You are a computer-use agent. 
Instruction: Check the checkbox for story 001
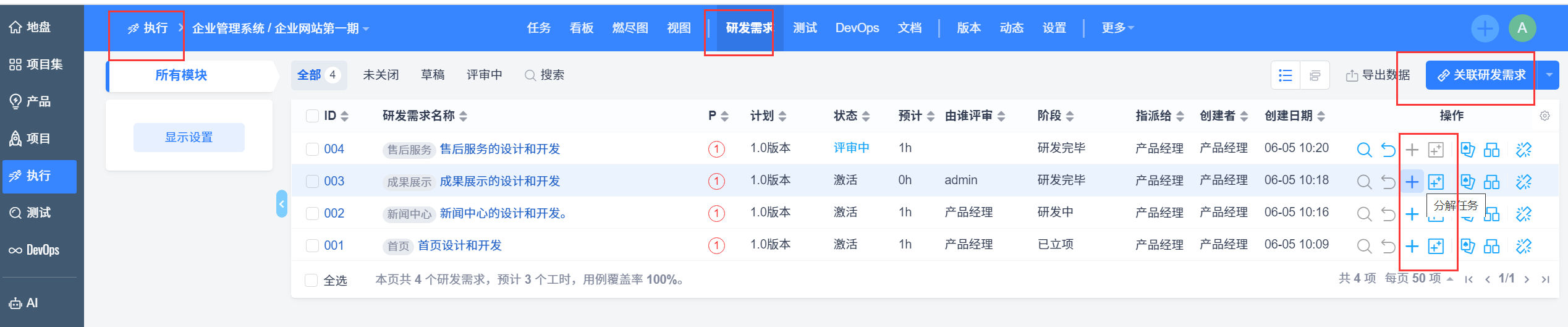click(x=313, y=245)
